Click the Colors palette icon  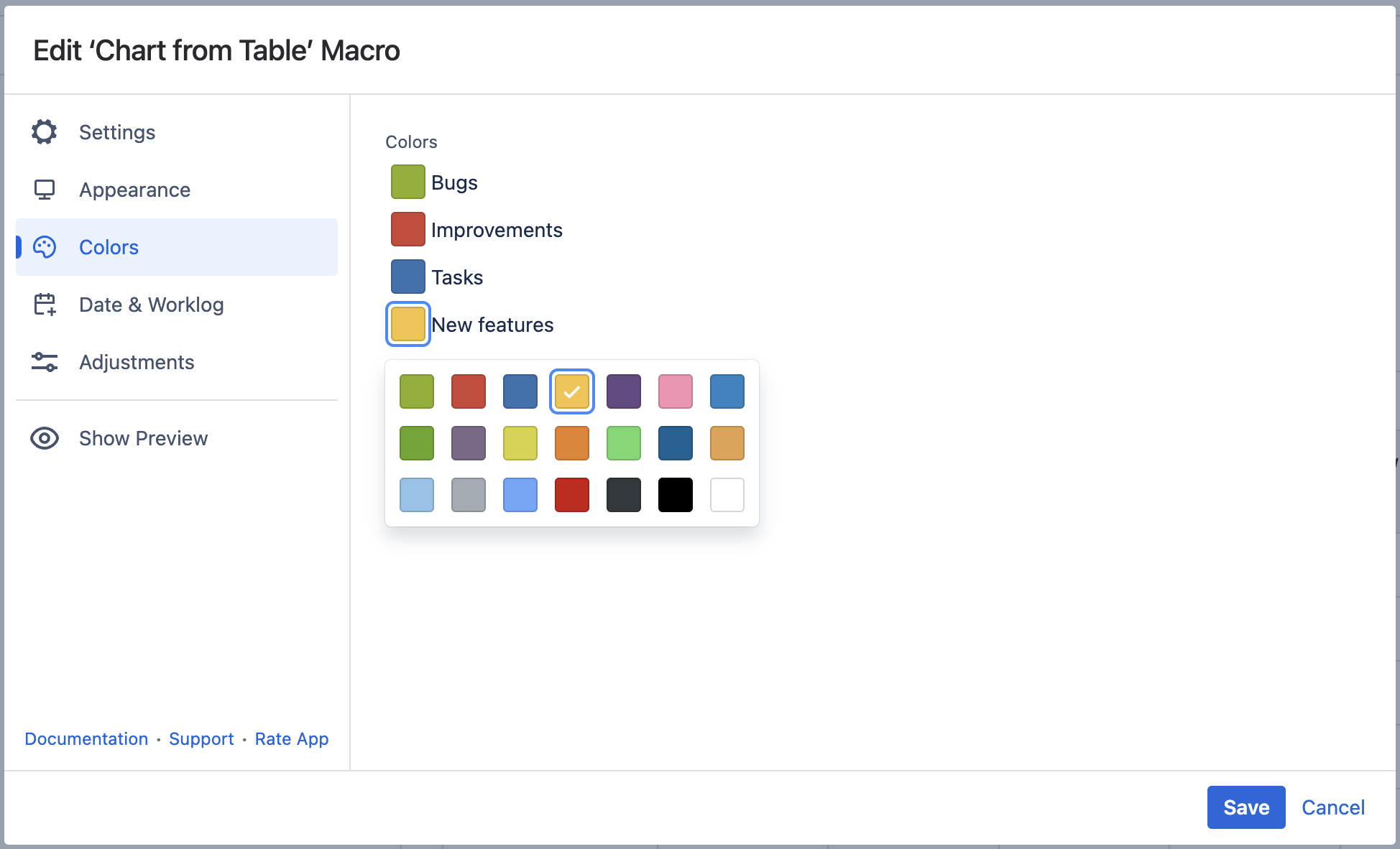[x=44, y=247]
